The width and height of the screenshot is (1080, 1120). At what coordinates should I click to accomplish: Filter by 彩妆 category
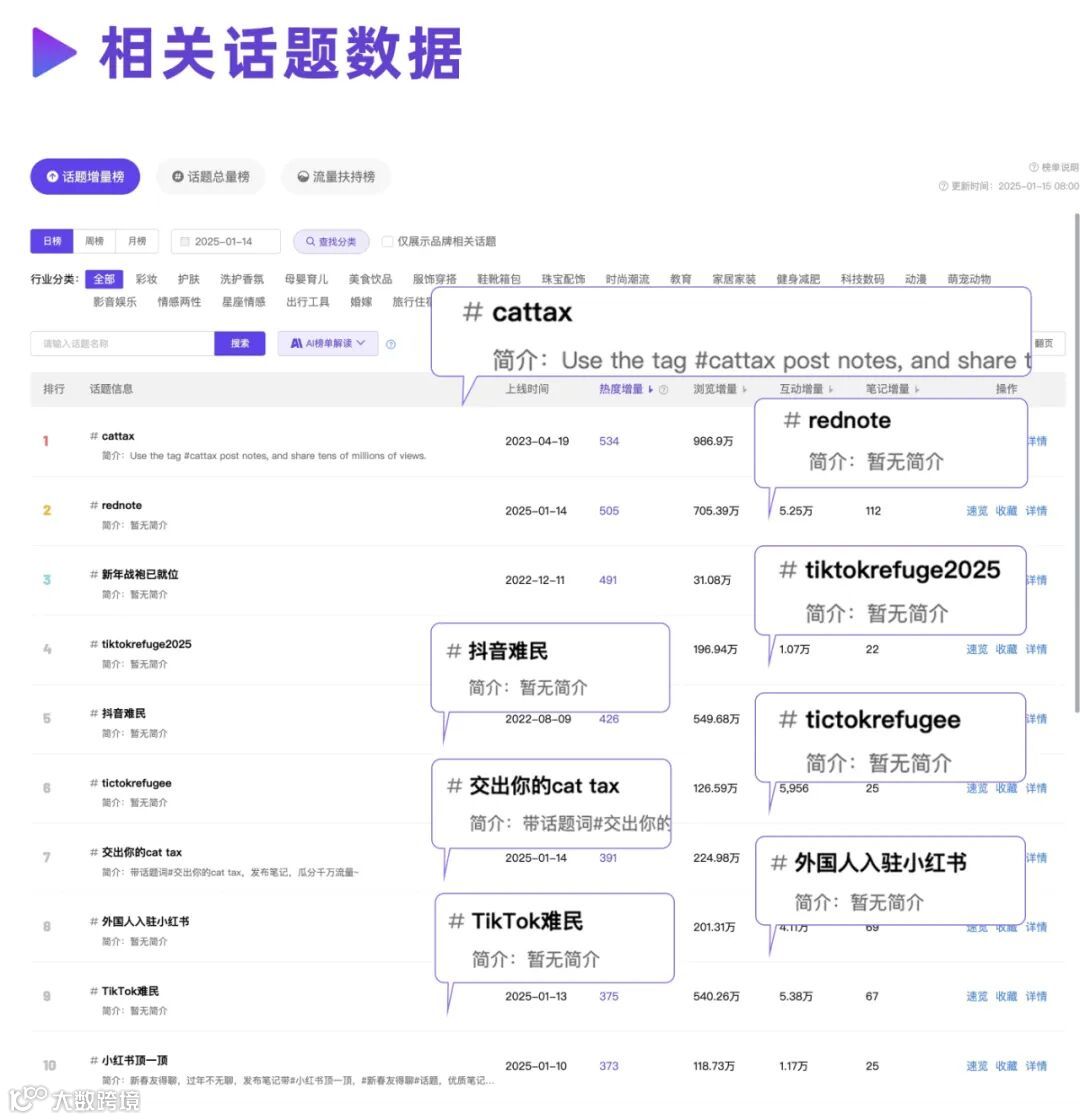[x=146, y=279]
